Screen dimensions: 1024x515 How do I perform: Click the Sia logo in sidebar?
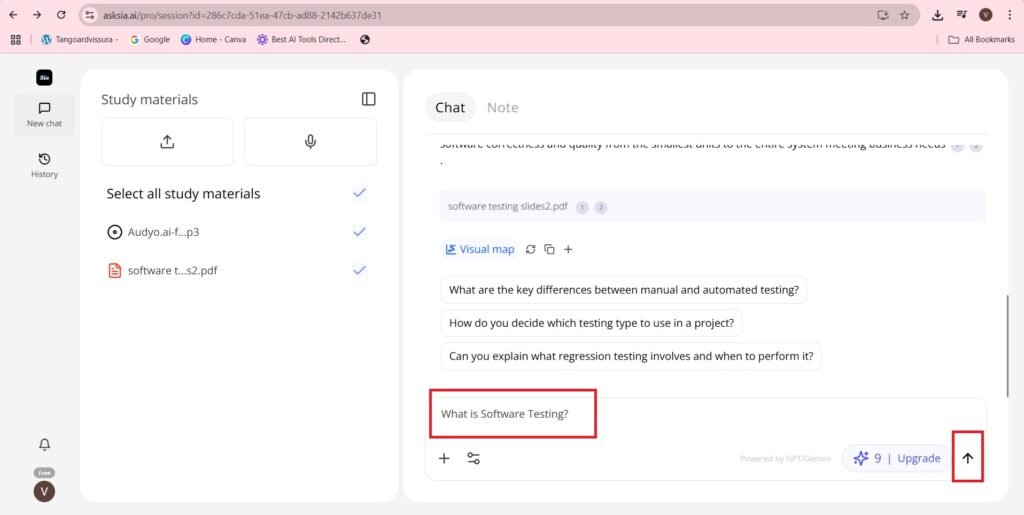(x=44, y=78)
